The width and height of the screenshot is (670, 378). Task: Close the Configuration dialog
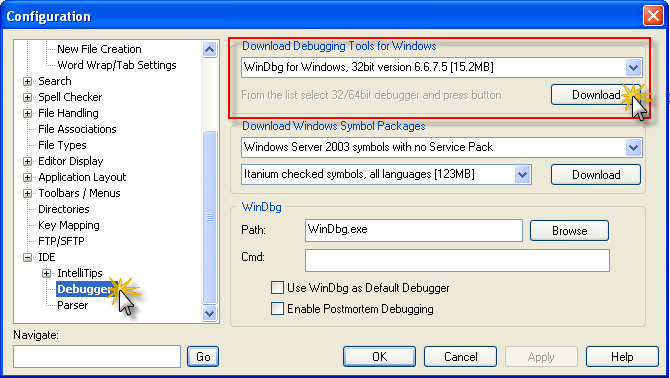pos(653,16)
